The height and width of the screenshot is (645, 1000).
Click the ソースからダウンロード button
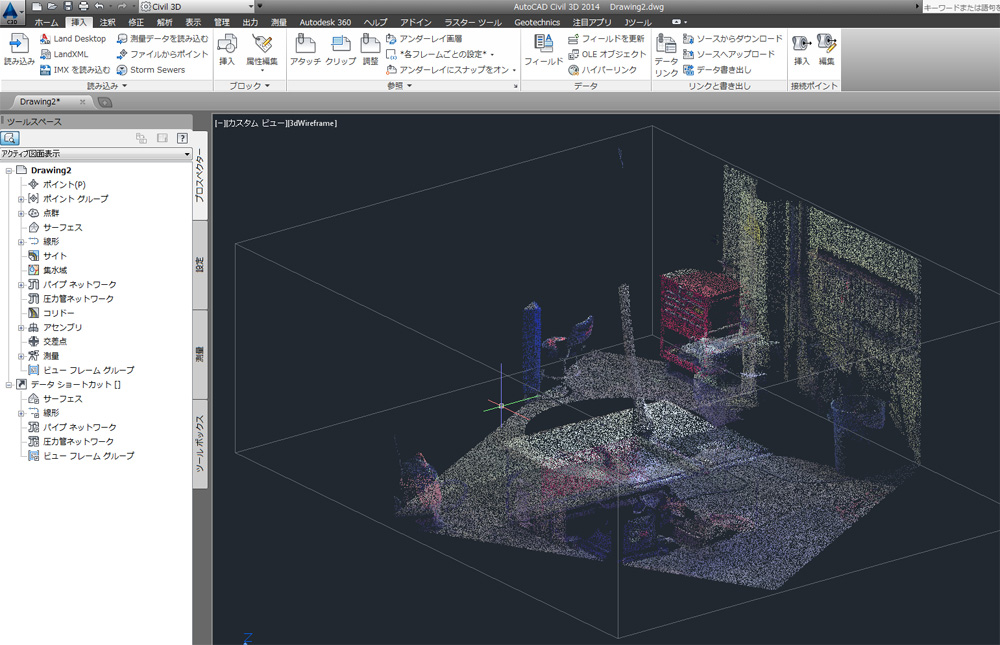(x=733, y=39)
